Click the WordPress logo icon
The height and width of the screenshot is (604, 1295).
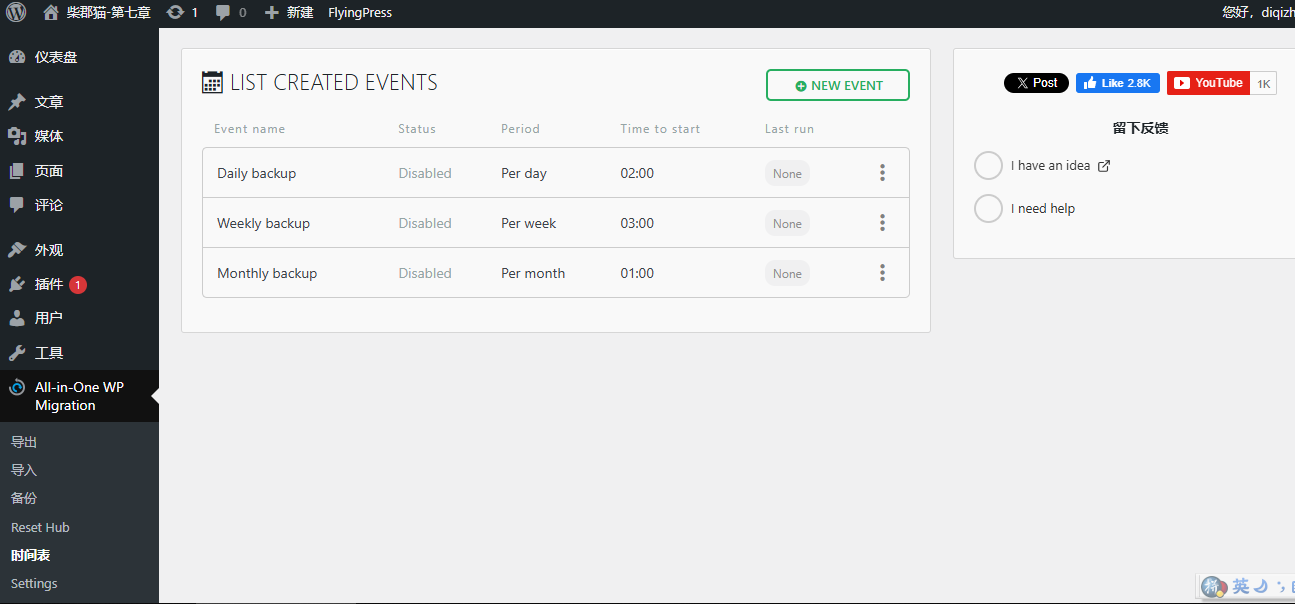click(16, 13)
